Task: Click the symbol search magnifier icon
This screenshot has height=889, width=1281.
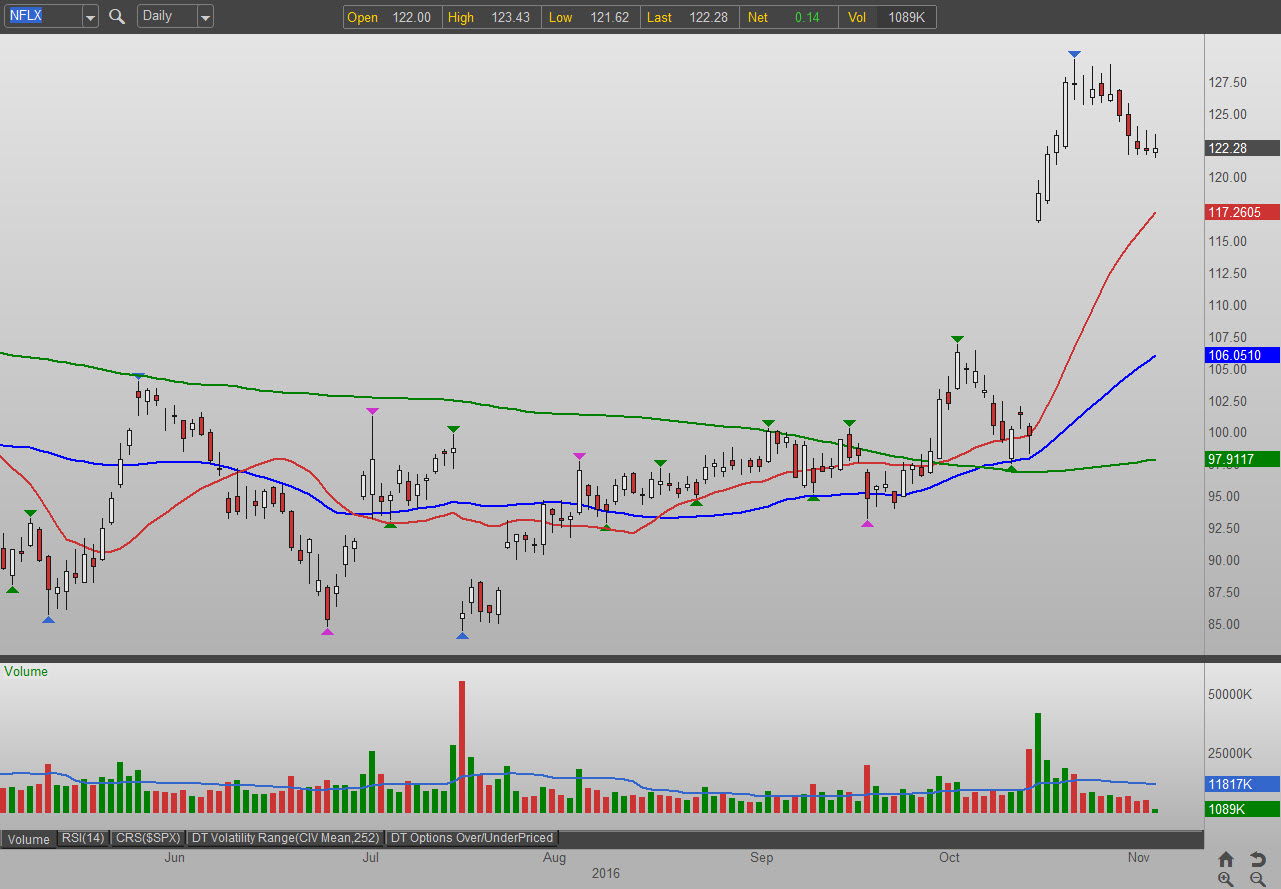Action: pyautogui.click(x=117, y=16)
